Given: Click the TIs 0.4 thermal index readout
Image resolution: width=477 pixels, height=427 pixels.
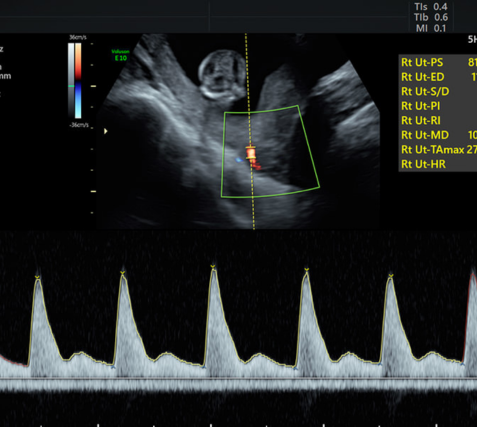Looking at the screenshot, I should tap(431, 7).
